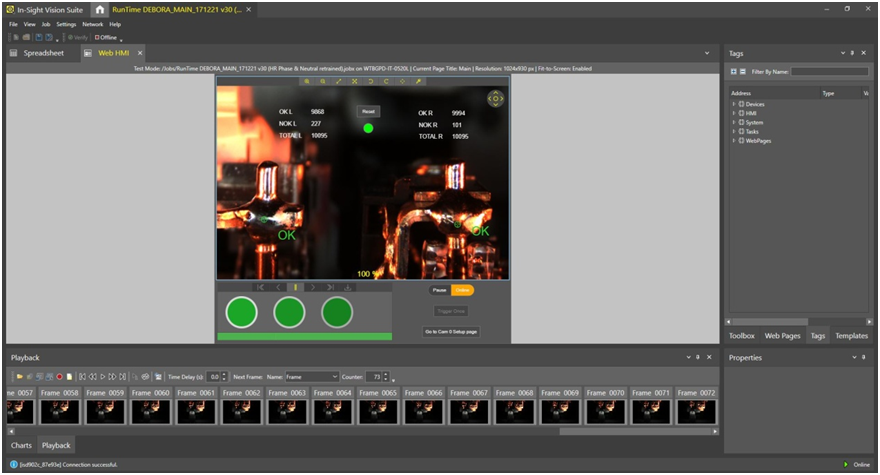Select Frame 0070 thumbnail
880x475 pixels.
[x=606, y=405]
